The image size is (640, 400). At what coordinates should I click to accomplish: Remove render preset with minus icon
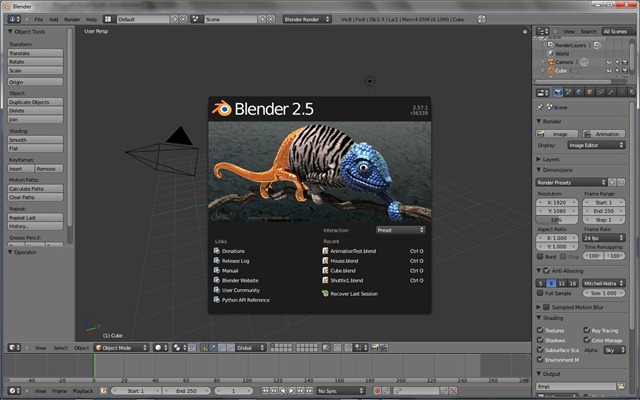[621, 182]
